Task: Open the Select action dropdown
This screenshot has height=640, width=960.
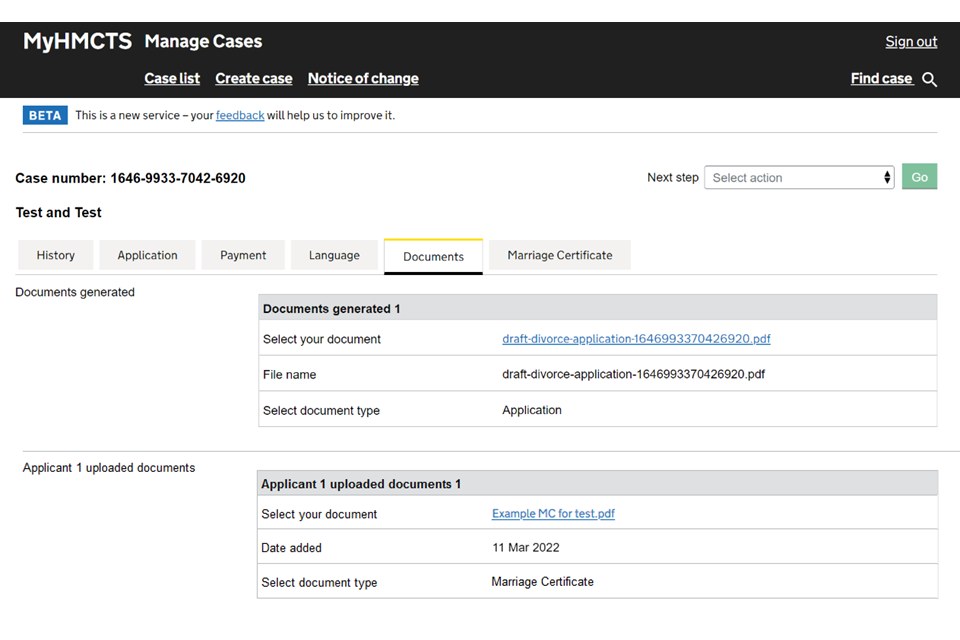Action: pyautogui.click(x=799, y=178)
